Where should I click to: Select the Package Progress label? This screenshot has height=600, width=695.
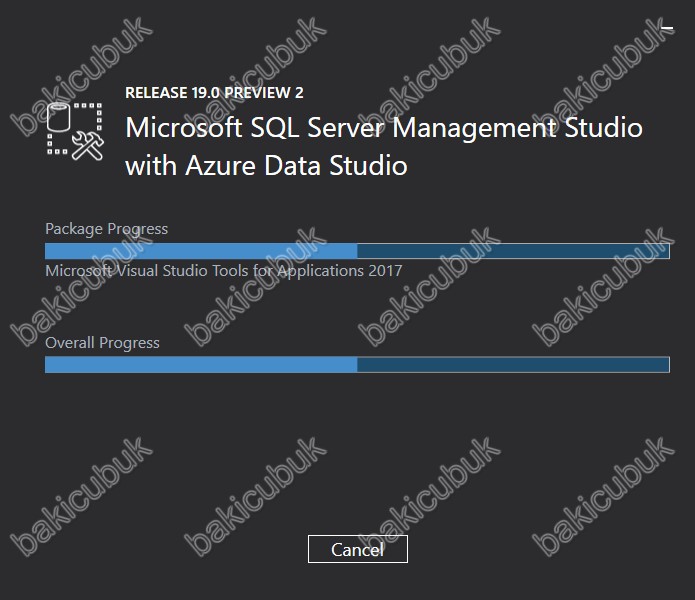tap(106, 229)
